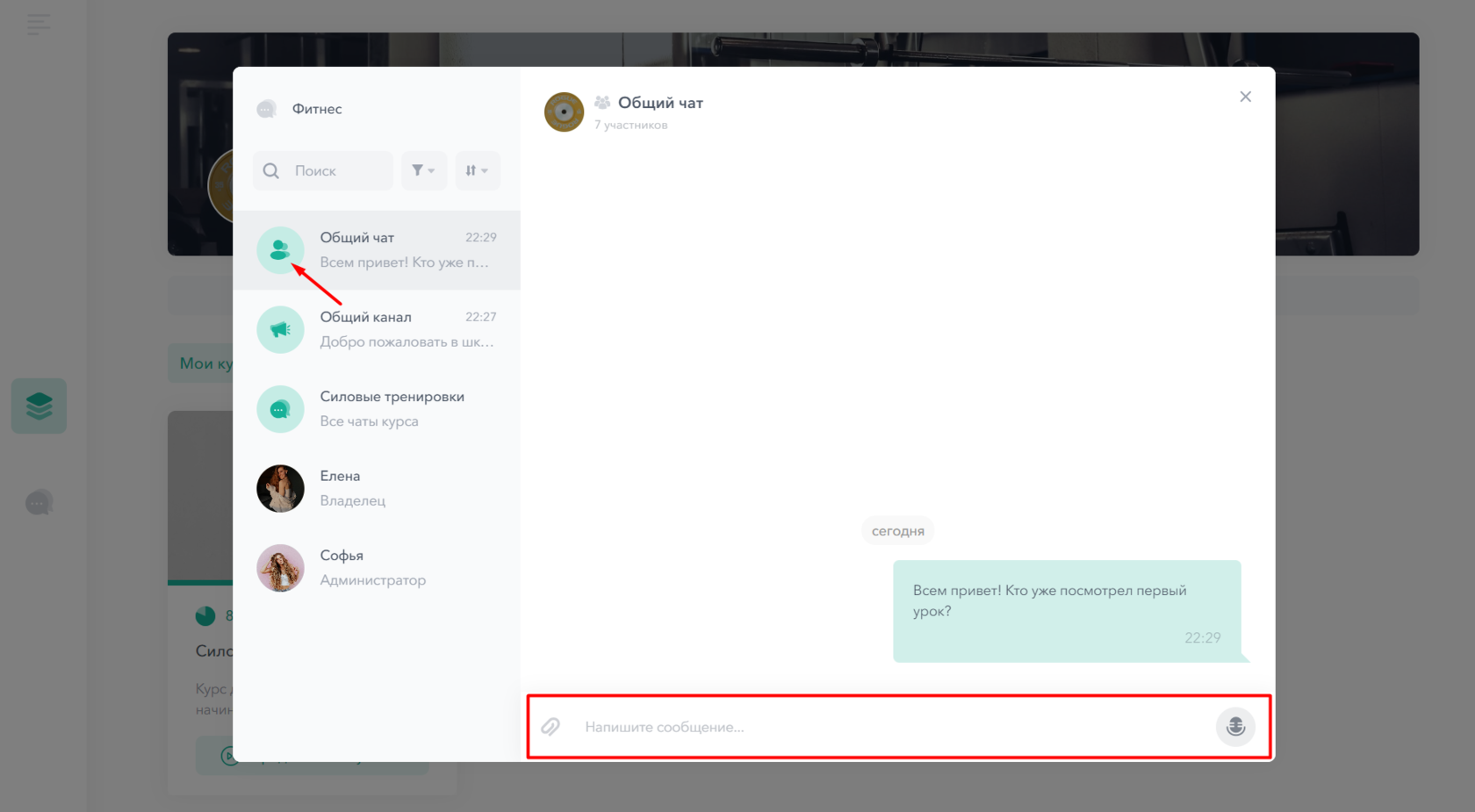
Task: Open Силовые тренировки course chats
Action: 377,409
